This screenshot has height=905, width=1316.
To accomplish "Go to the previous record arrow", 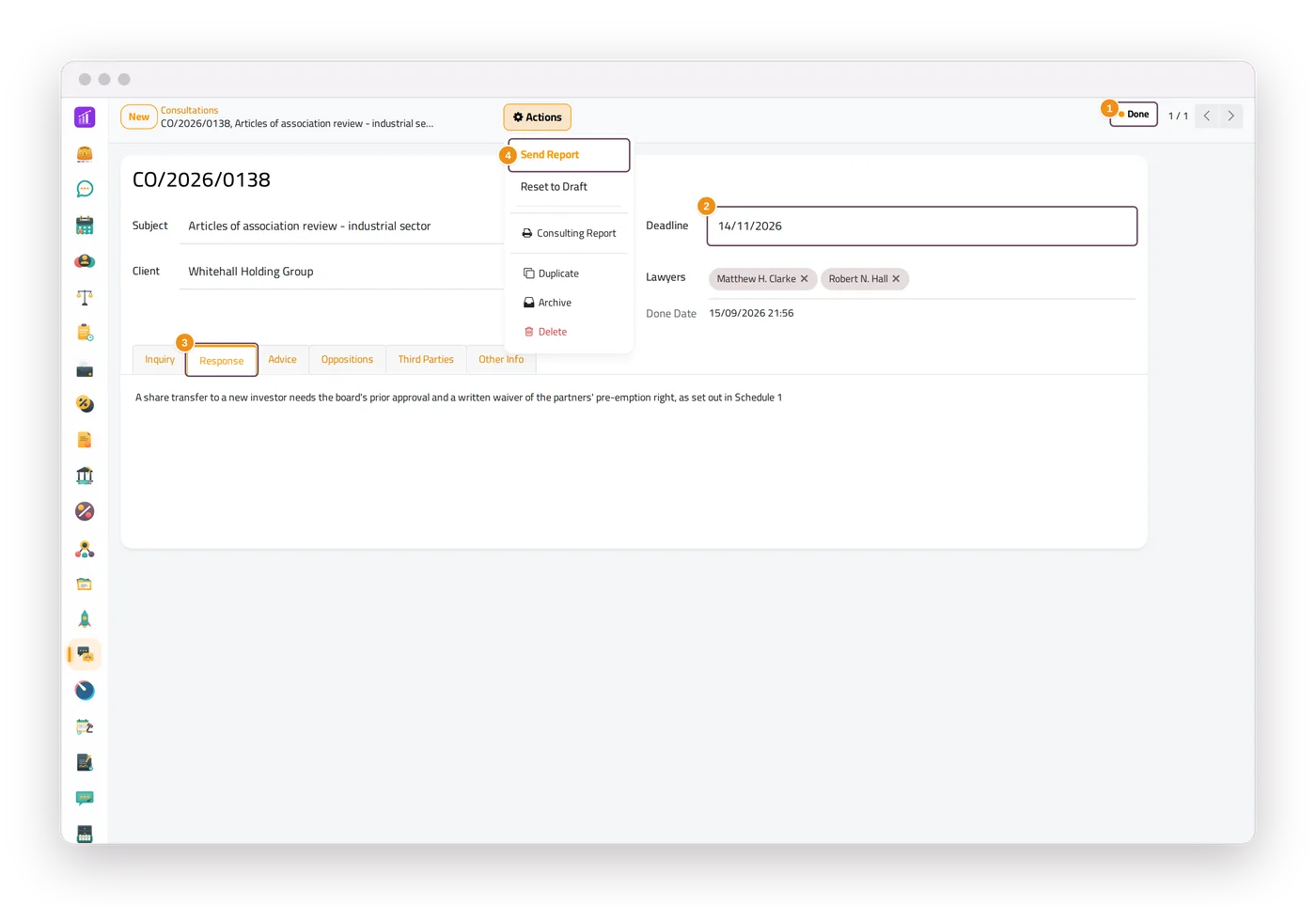I will [x=1207, y=116].
